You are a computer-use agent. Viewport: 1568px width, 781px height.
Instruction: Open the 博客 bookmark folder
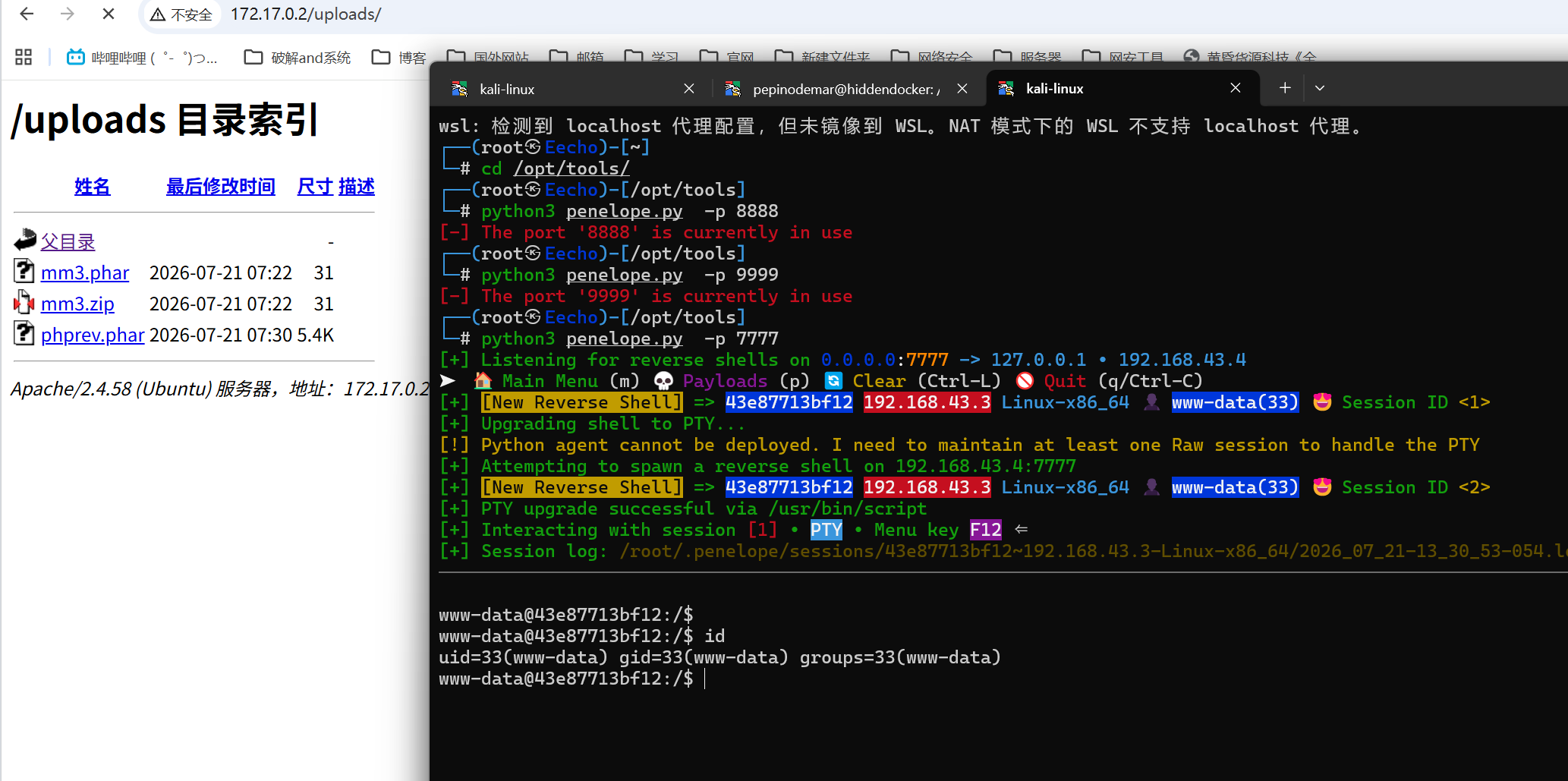399,58
